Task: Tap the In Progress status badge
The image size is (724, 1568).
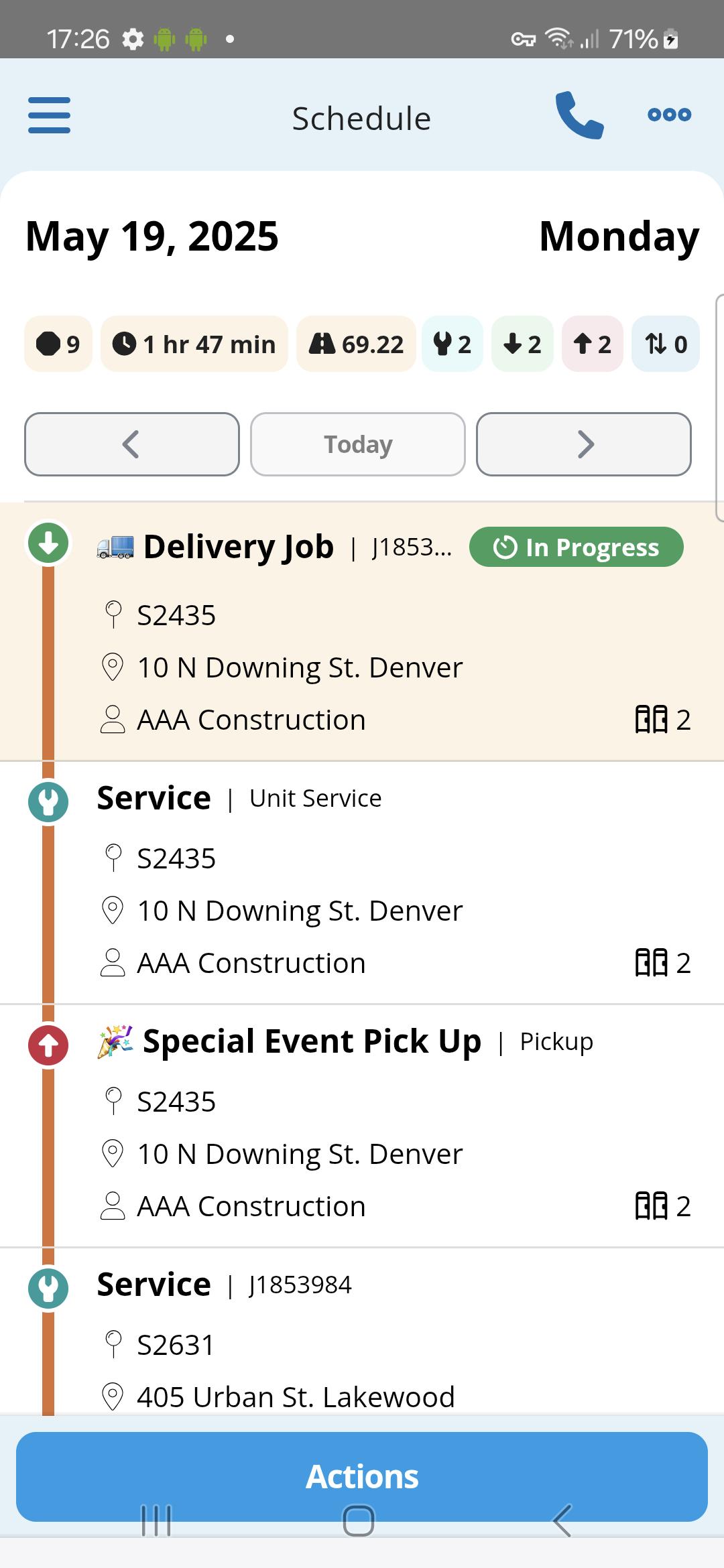Action: coord(577,547)
